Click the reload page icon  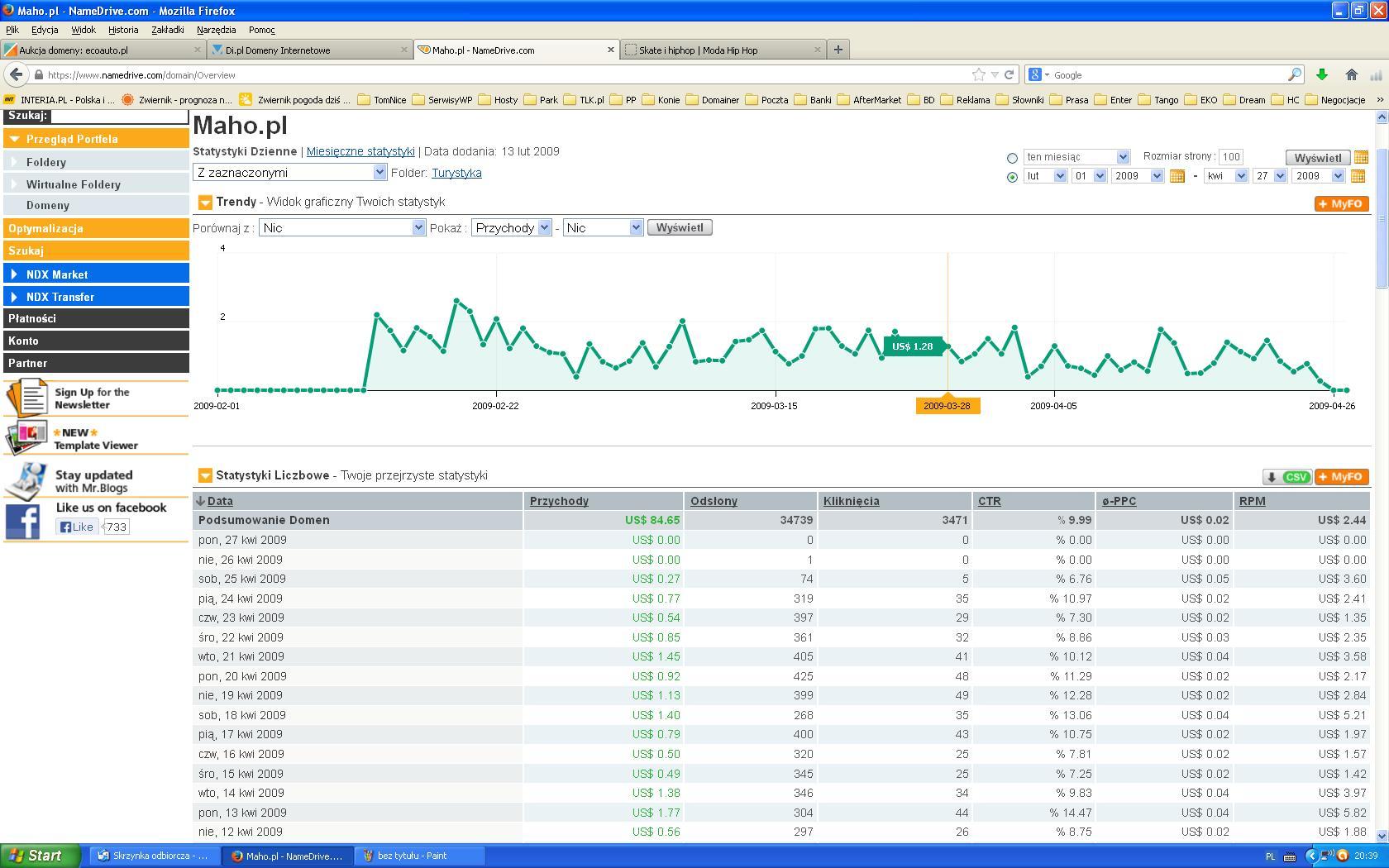point(1009,74)
